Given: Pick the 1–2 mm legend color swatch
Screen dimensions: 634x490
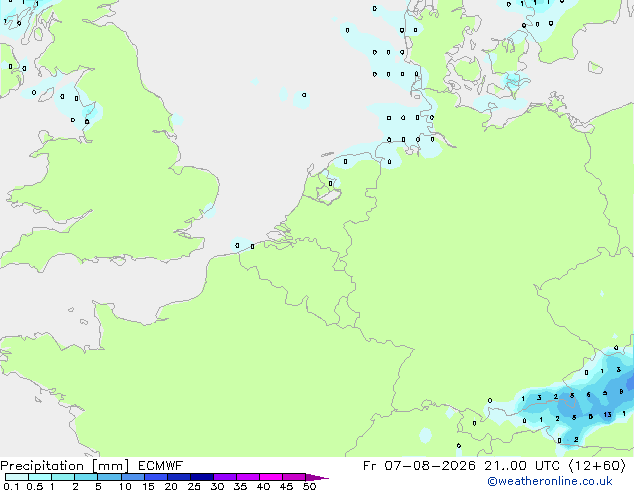Looking at the screenshot, I should tap(63, 477).
